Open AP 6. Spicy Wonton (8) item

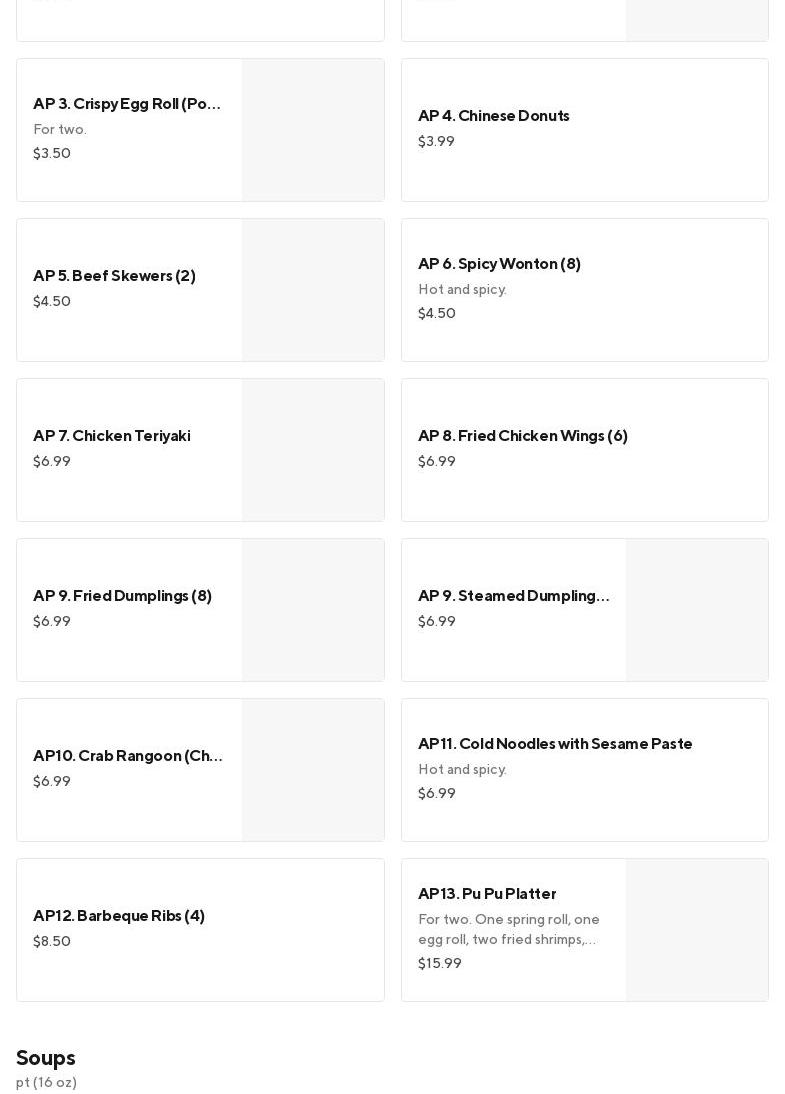click(499, 264)
